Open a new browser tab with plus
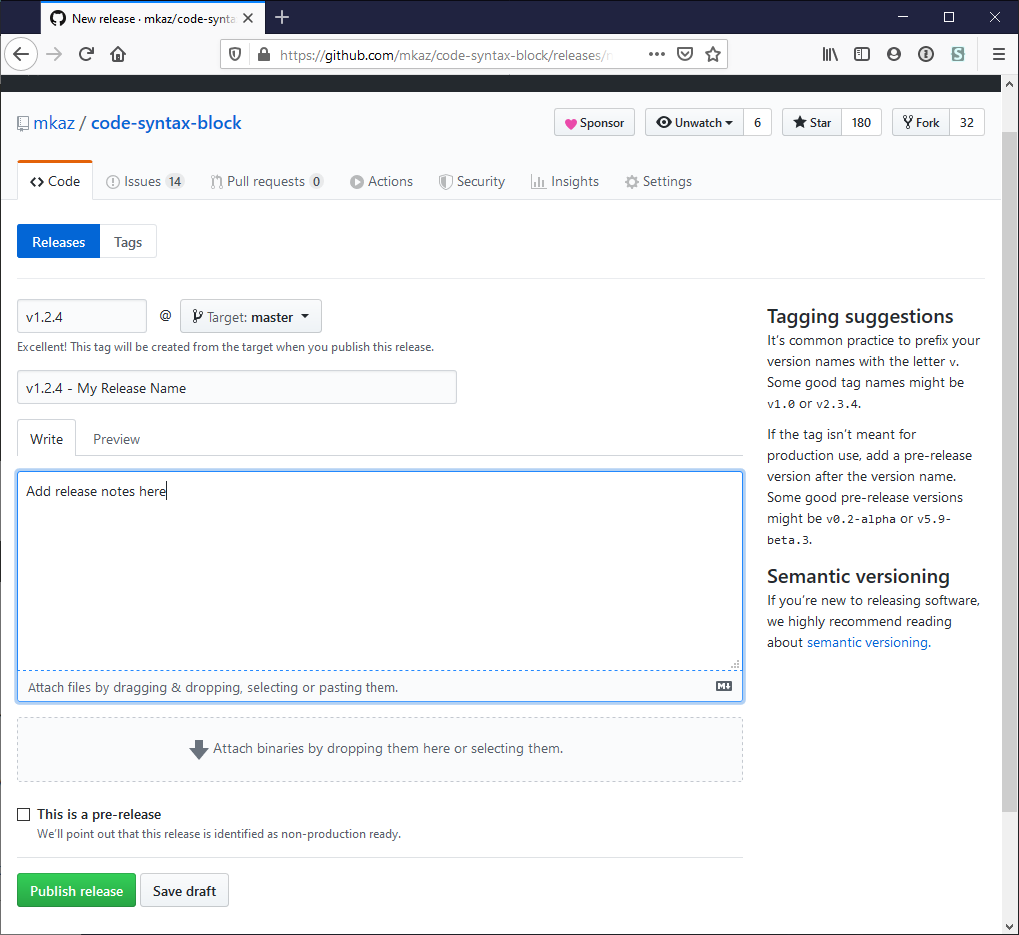The image size is (1019, 935). point(281,18)
